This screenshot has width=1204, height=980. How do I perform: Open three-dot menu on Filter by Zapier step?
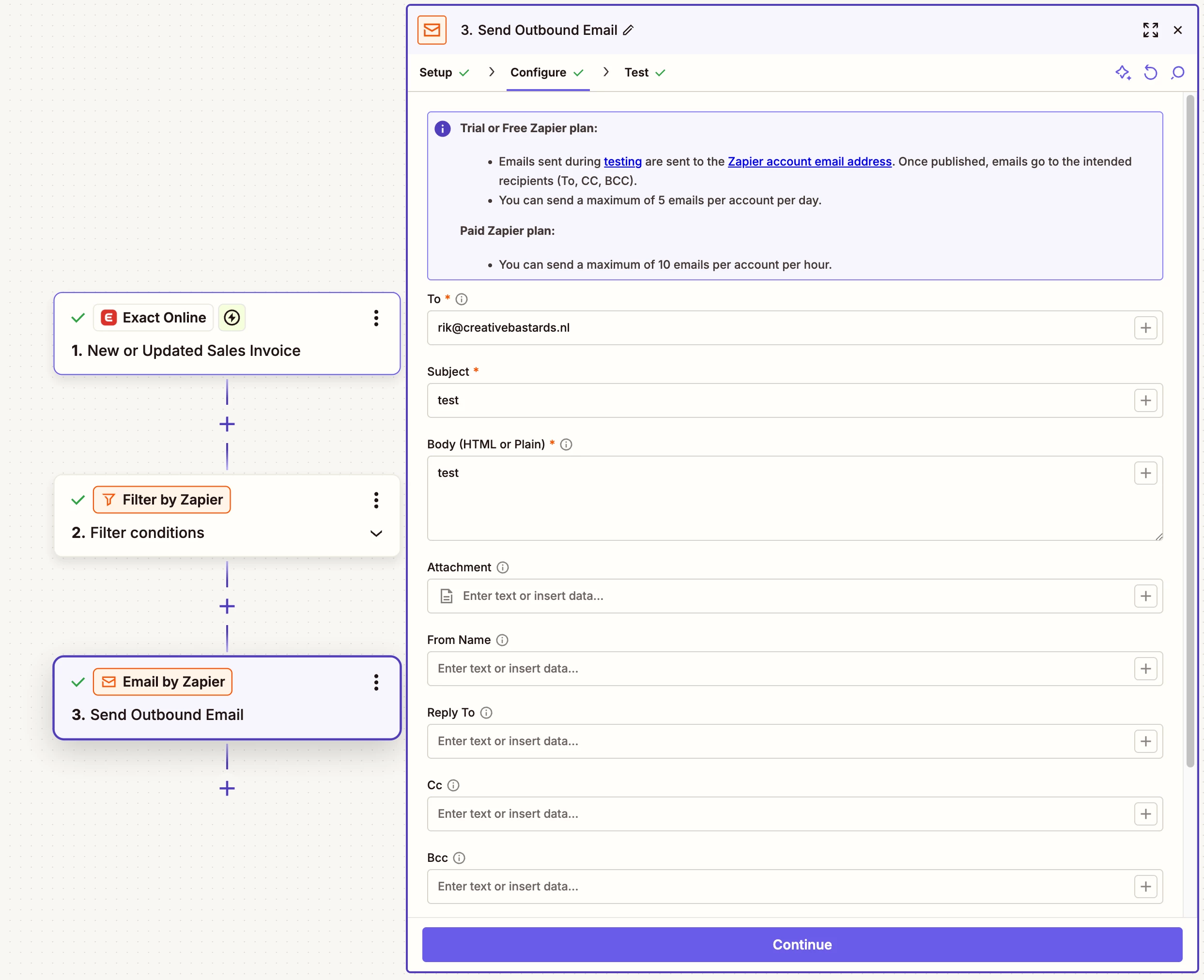[x=376, y=500]
